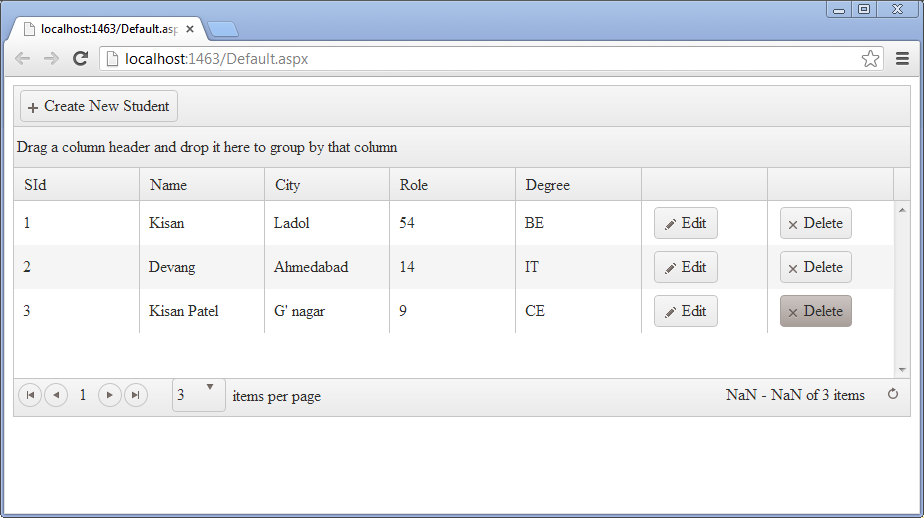
Task: Sort by the City column header
Action: pos(288,185)
